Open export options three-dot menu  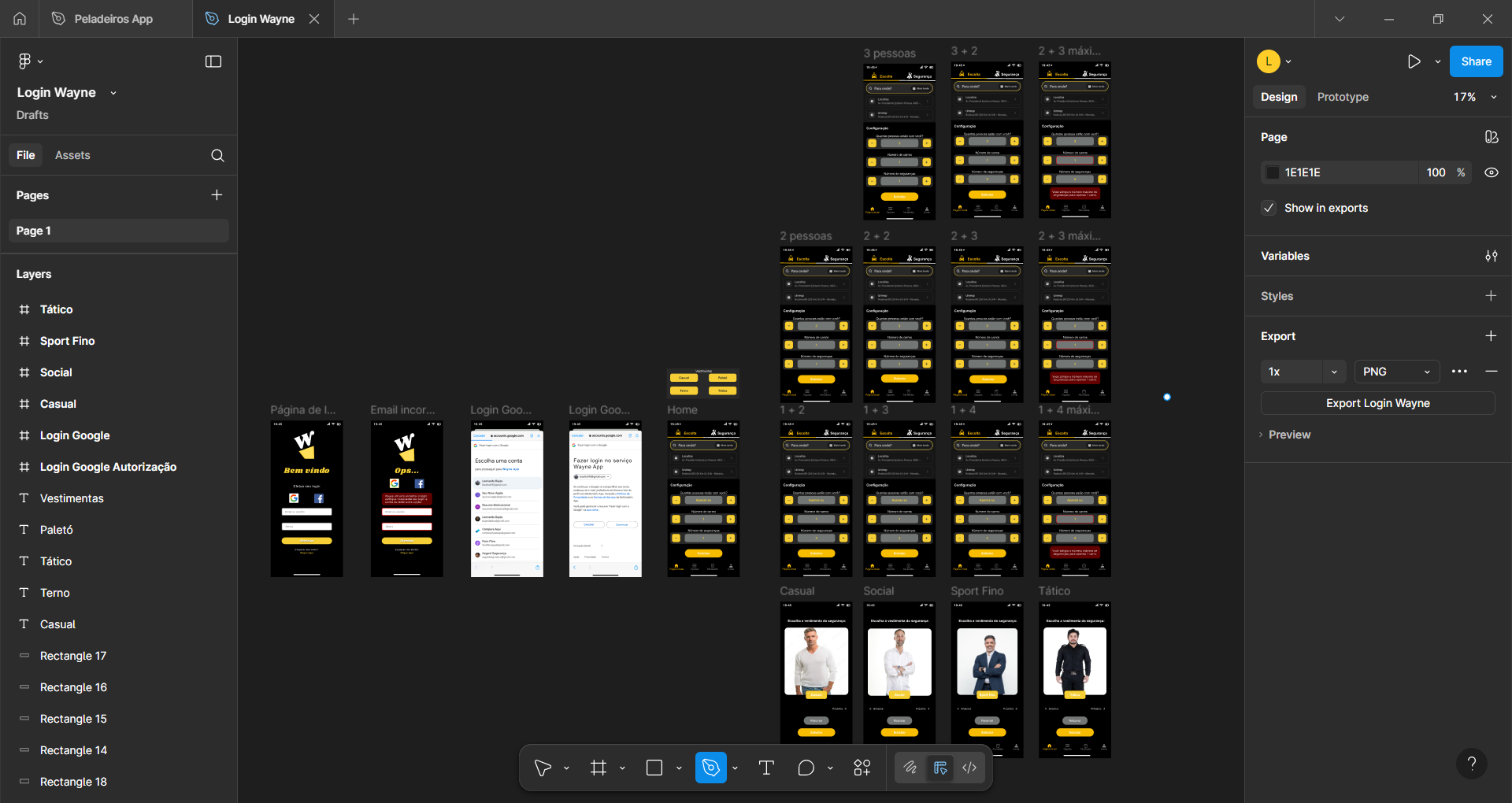pyautogui.click(x=1459, y=372)
